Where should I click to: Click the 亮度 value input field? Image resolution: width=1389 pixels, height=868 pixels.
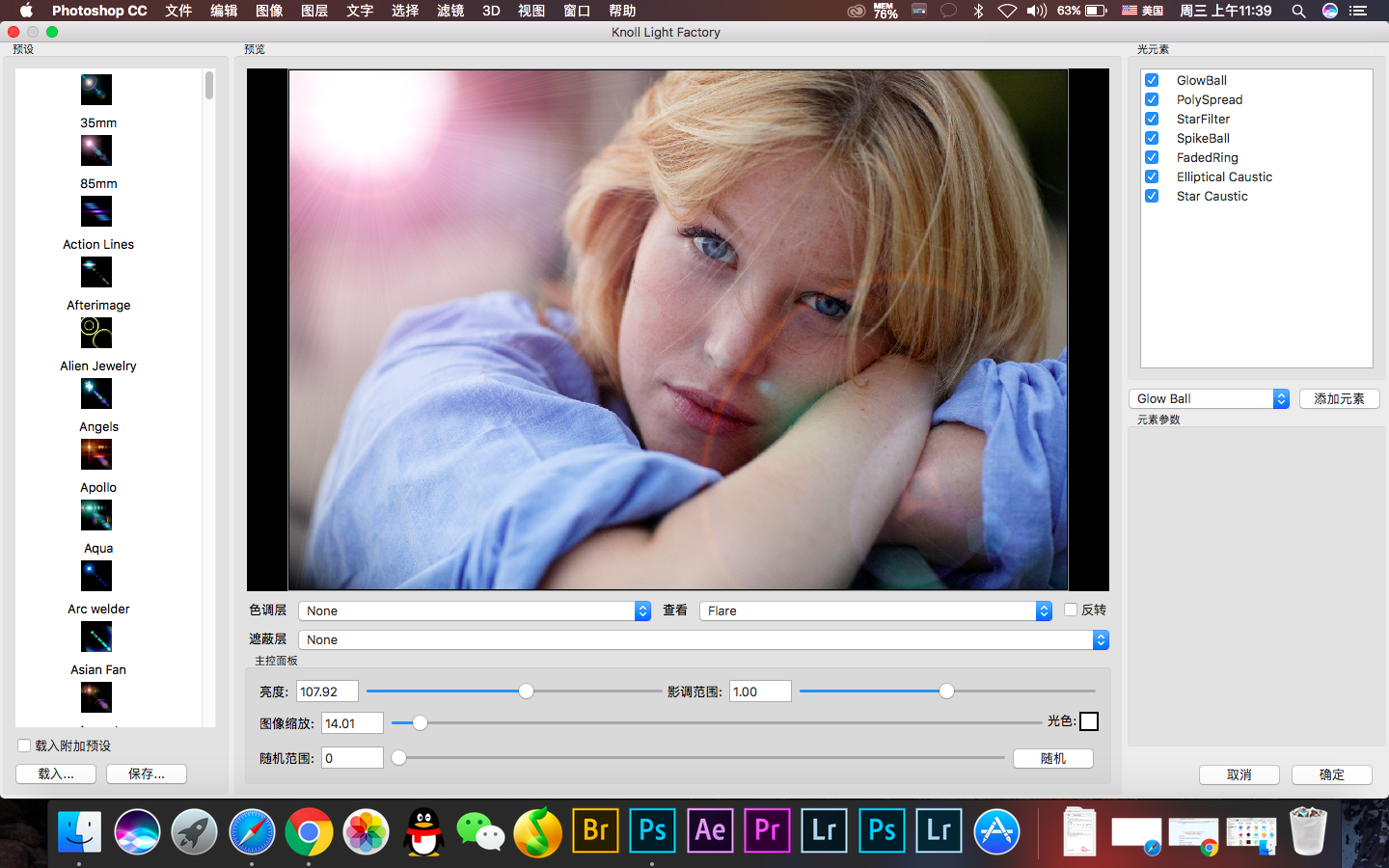tap(327, 692)
